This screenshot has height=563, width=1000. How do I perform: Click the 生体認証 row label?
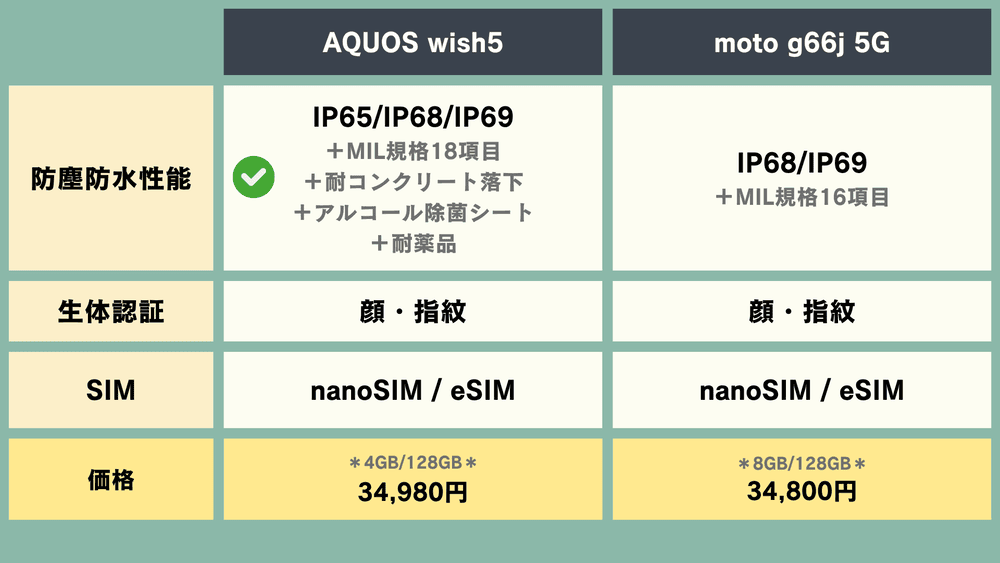(x=110, y=311)
